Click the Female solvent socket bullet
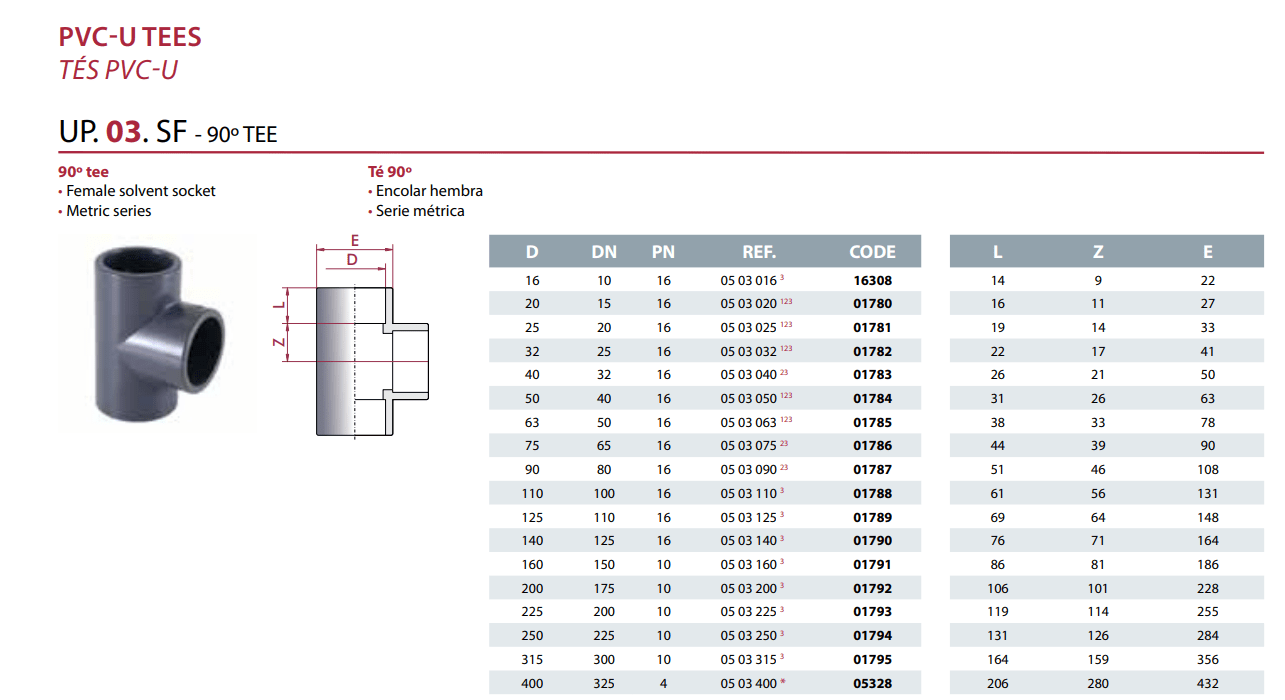The width and height of the screenshot is (1285, 700). (140, 191)
